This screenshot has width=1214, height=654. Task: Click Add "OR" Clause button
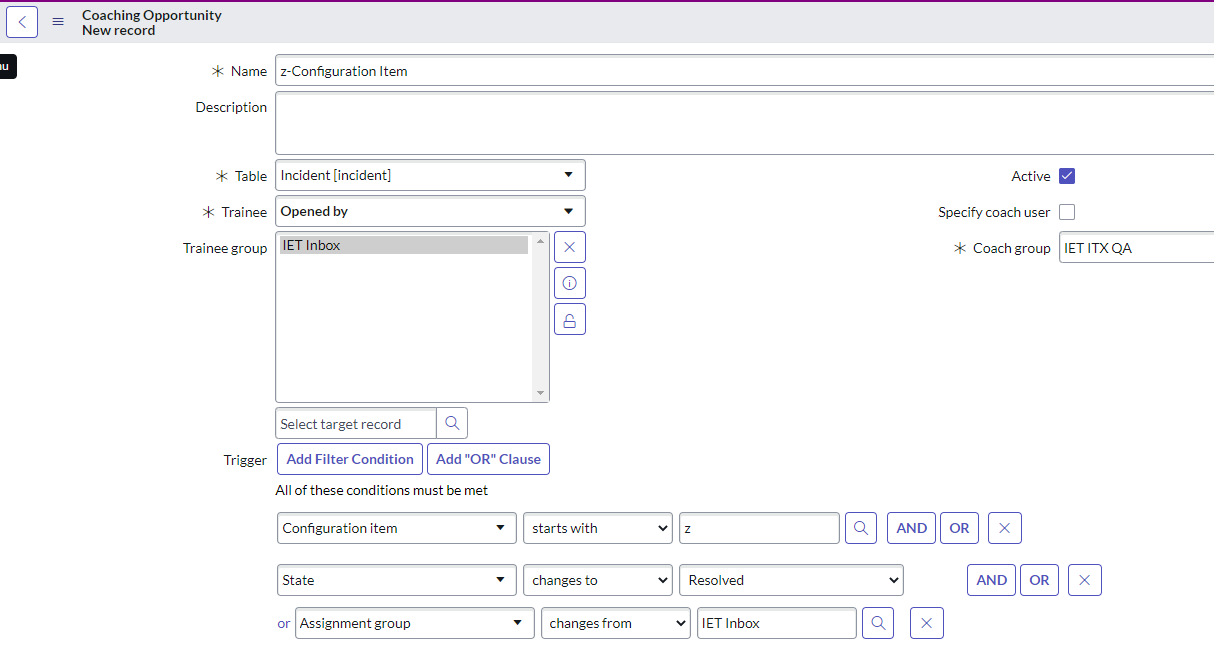tap(488, 459)
